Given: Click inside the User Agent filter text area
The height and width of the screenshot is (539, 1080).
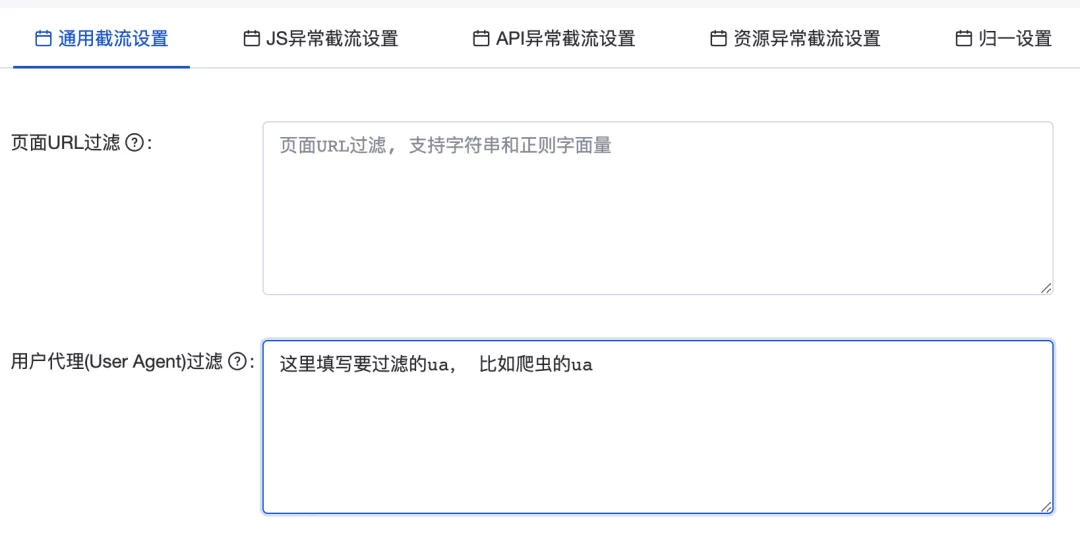Looking at the screenshot, I should click(658, 427).
